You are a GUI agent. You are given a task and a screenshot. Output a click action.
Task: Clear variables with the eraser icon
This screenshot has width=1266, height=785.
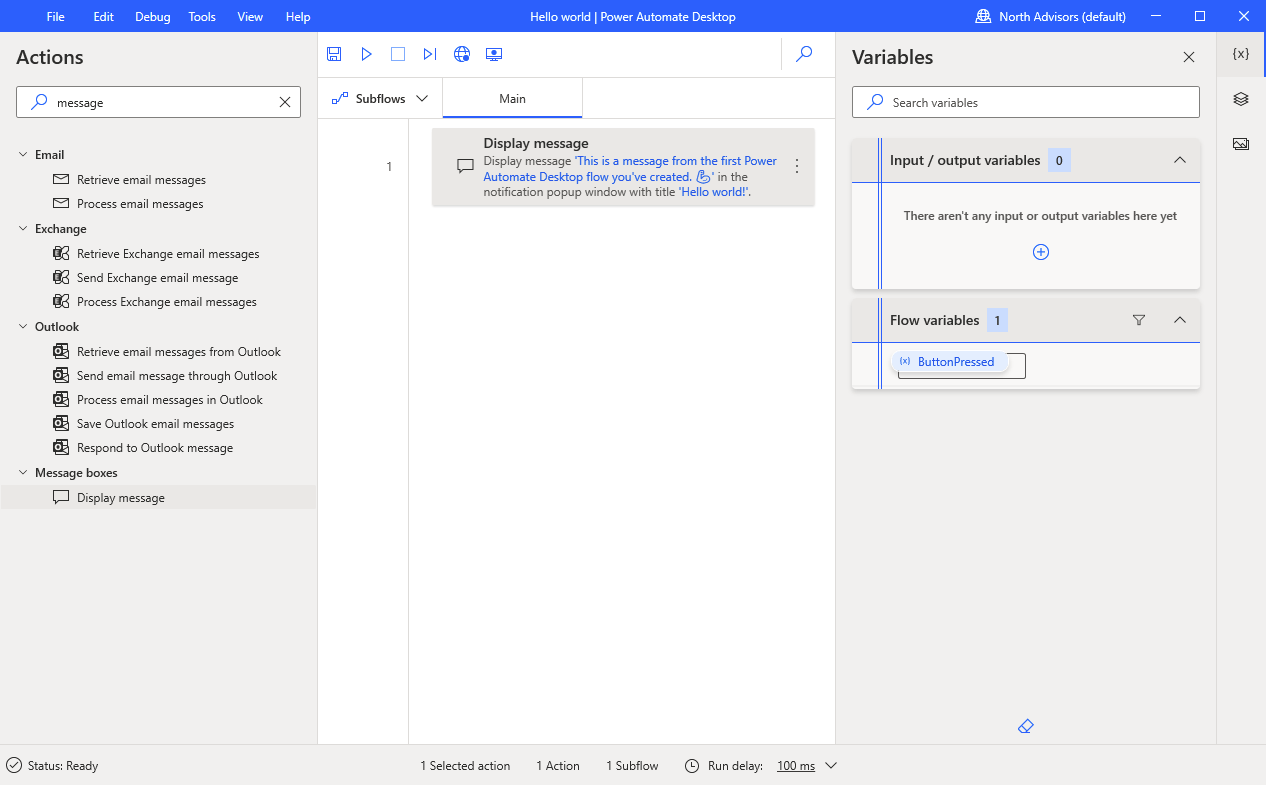[1025, 727]
